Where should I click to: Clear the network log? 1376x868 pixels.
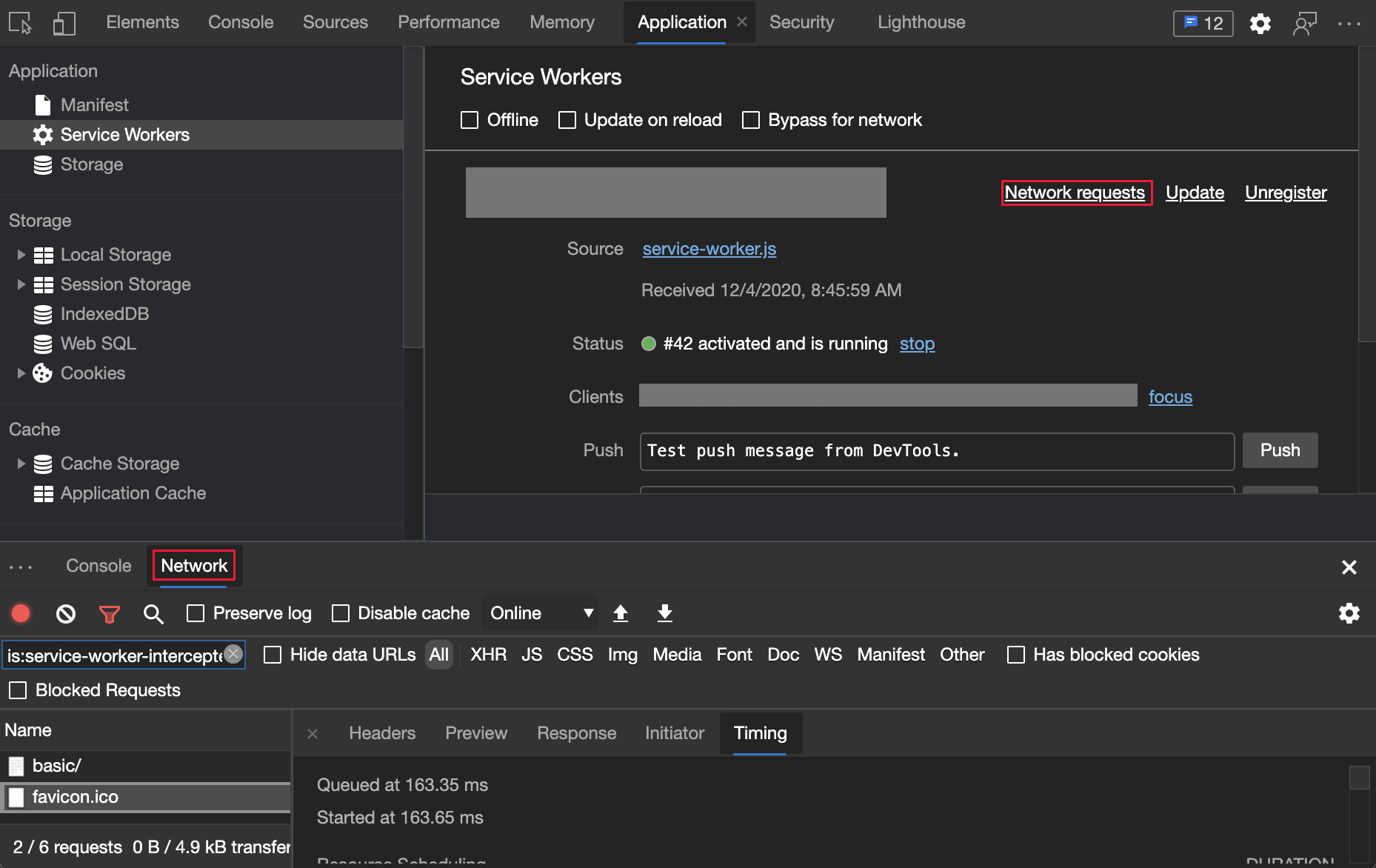click(65, 613)
